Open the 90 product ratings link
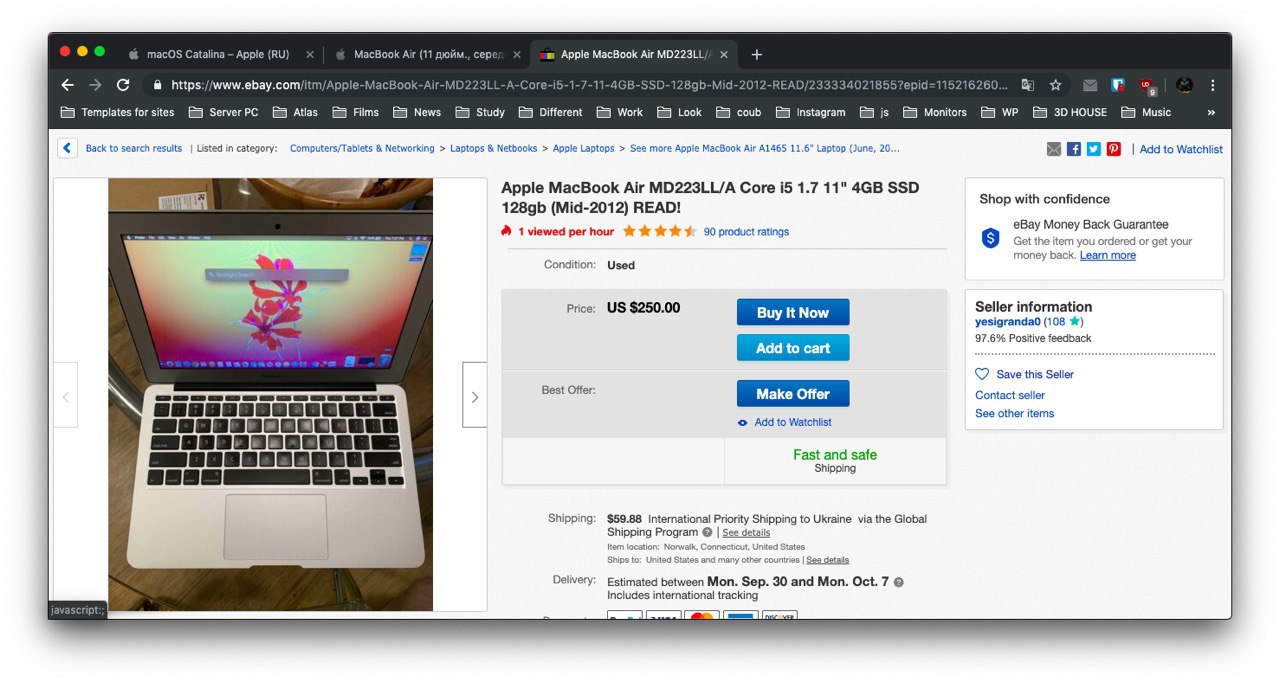The width and height of the screenshot is (1280, 683). 746,232
